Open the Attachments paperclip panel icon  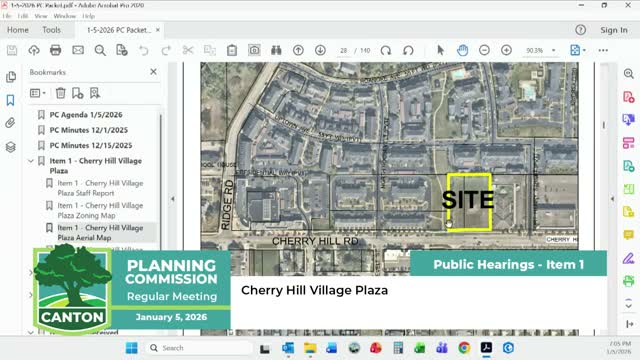click(x=10, y=123)
